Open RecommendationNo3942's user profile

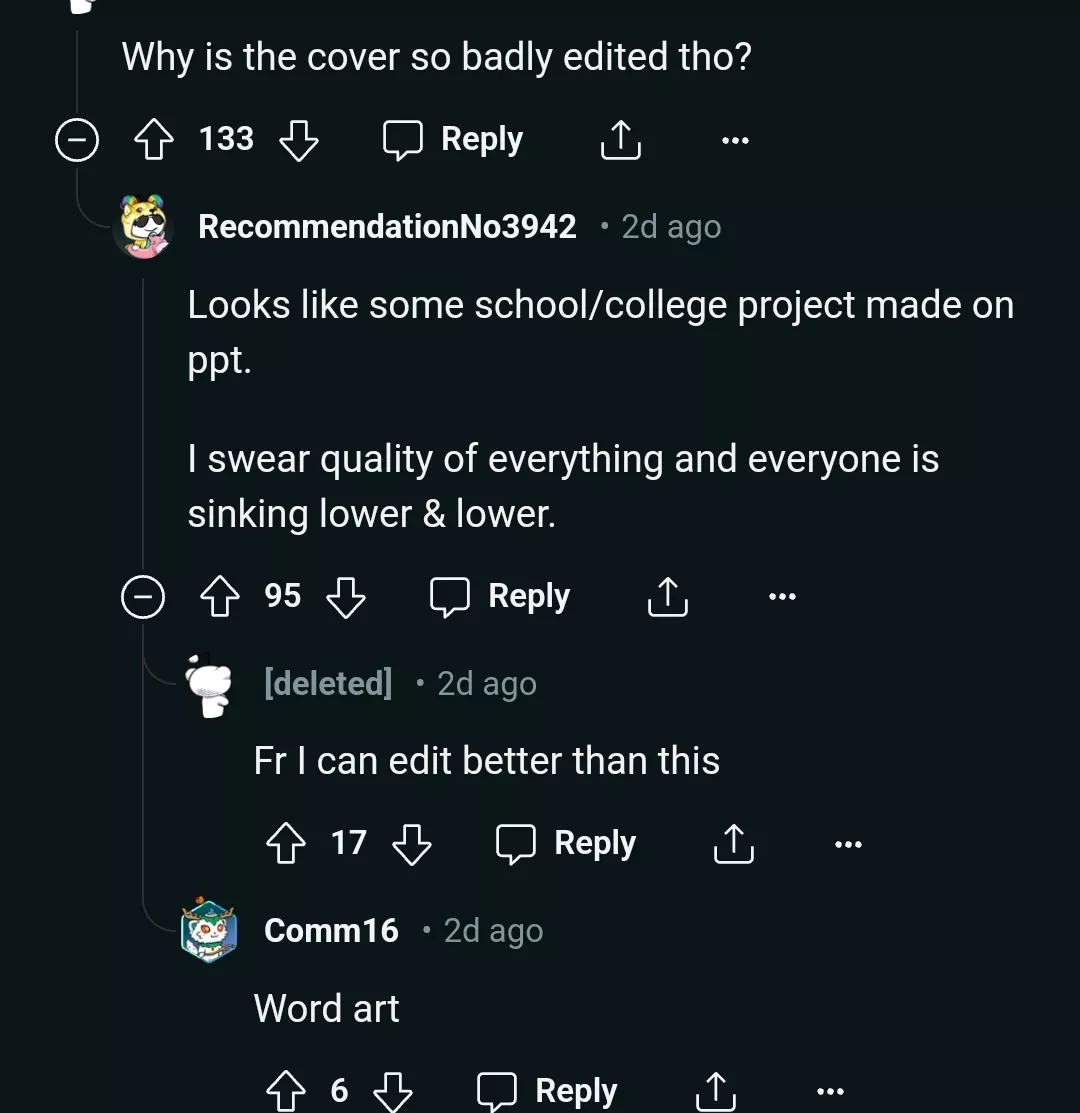pyautogui.click(x=387, y=227)
